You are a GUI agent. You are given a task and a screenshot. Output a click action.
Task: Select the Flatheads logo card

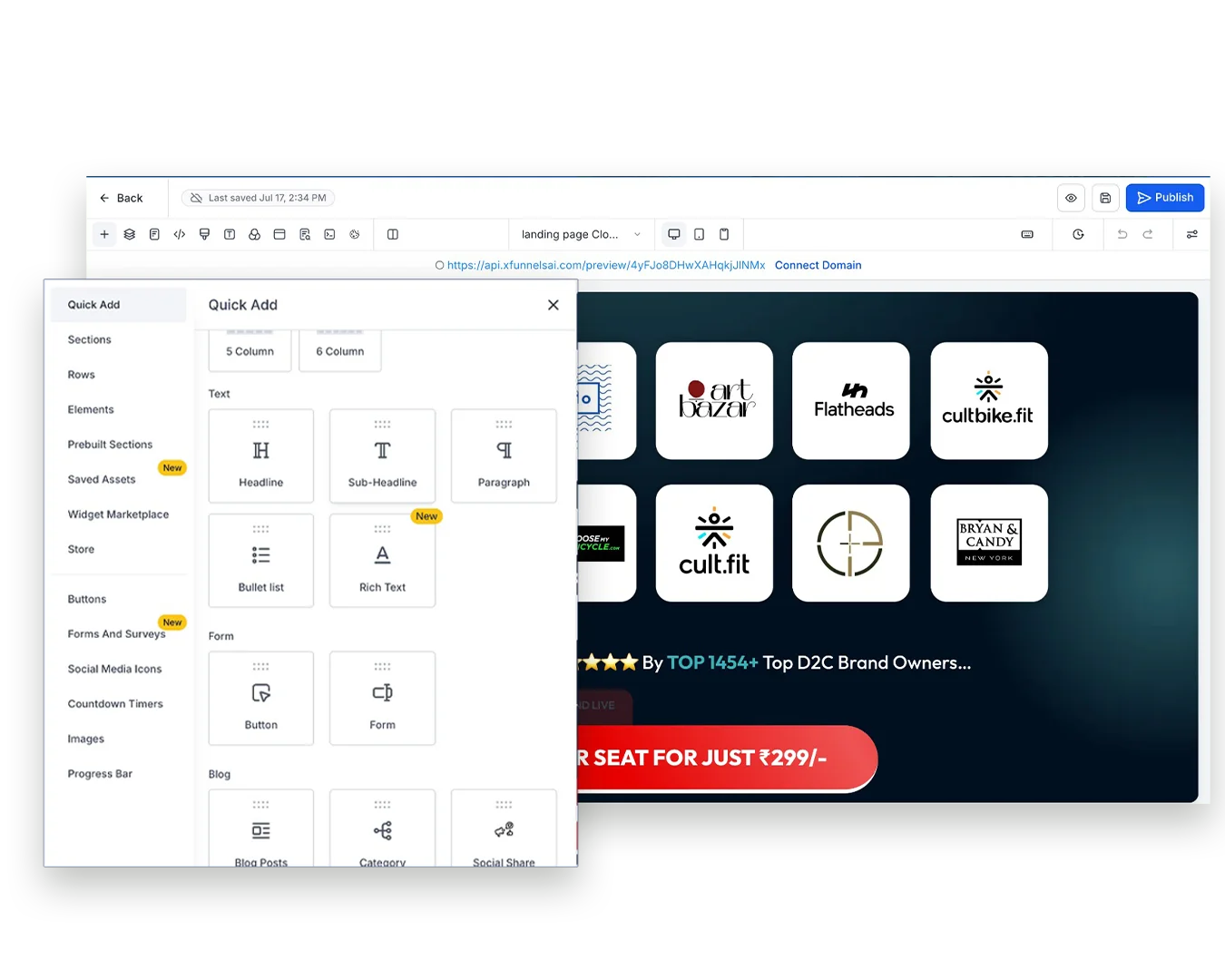(851, 400)
